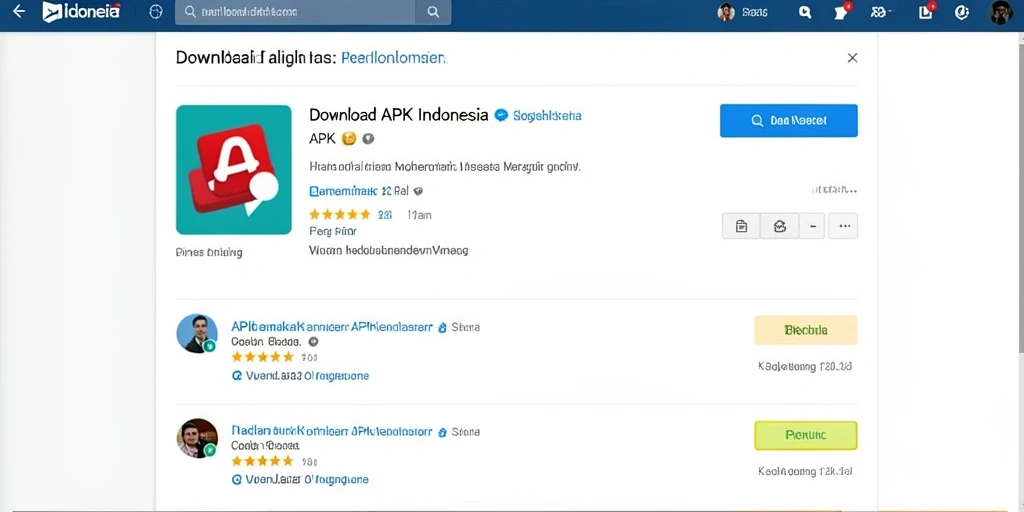Click the minus icon button
The height and width of the screenshot is (512, 1024).
812,226
